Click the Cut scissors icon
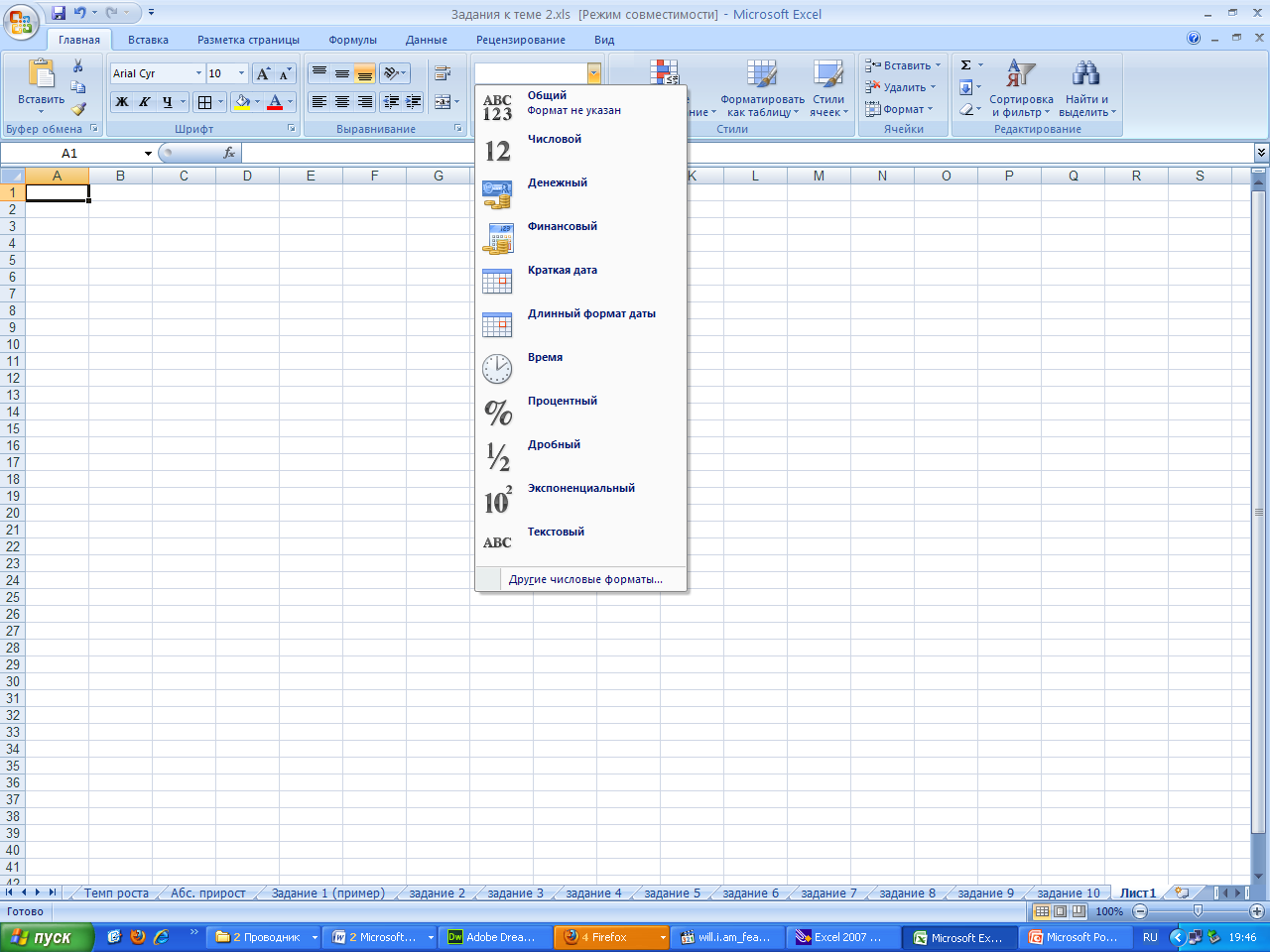1270x952 pixels. coord(78,66)
